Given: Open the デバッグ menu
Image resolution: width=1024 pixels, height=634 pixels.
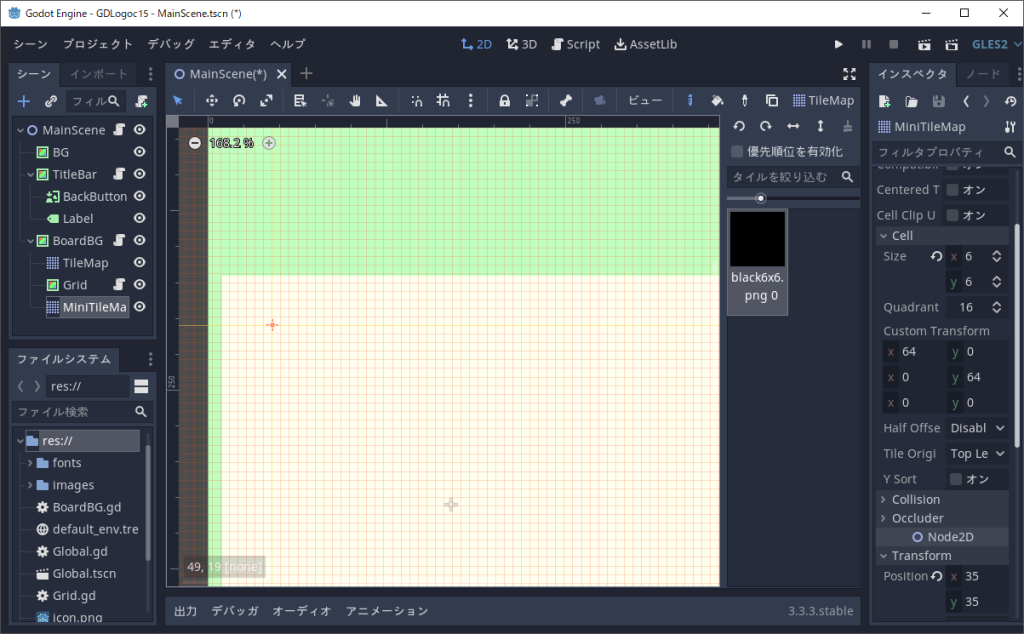Looking at the screenshot, I should tap(171, 44).
